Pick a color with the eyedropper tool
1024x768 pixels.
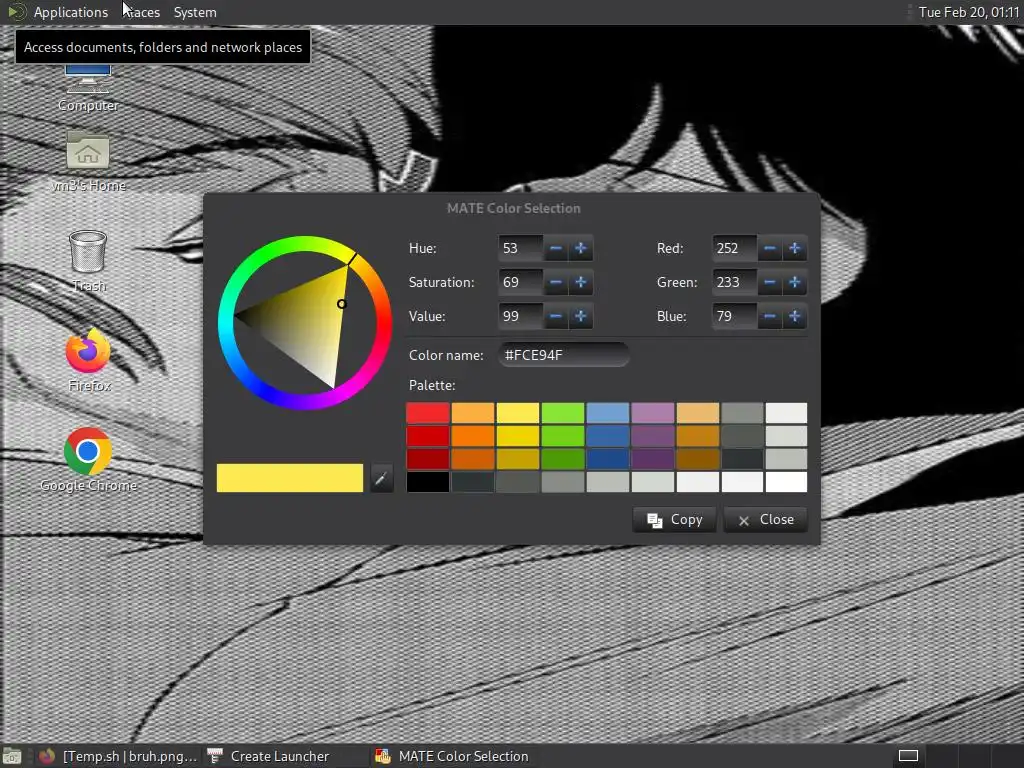381,479
